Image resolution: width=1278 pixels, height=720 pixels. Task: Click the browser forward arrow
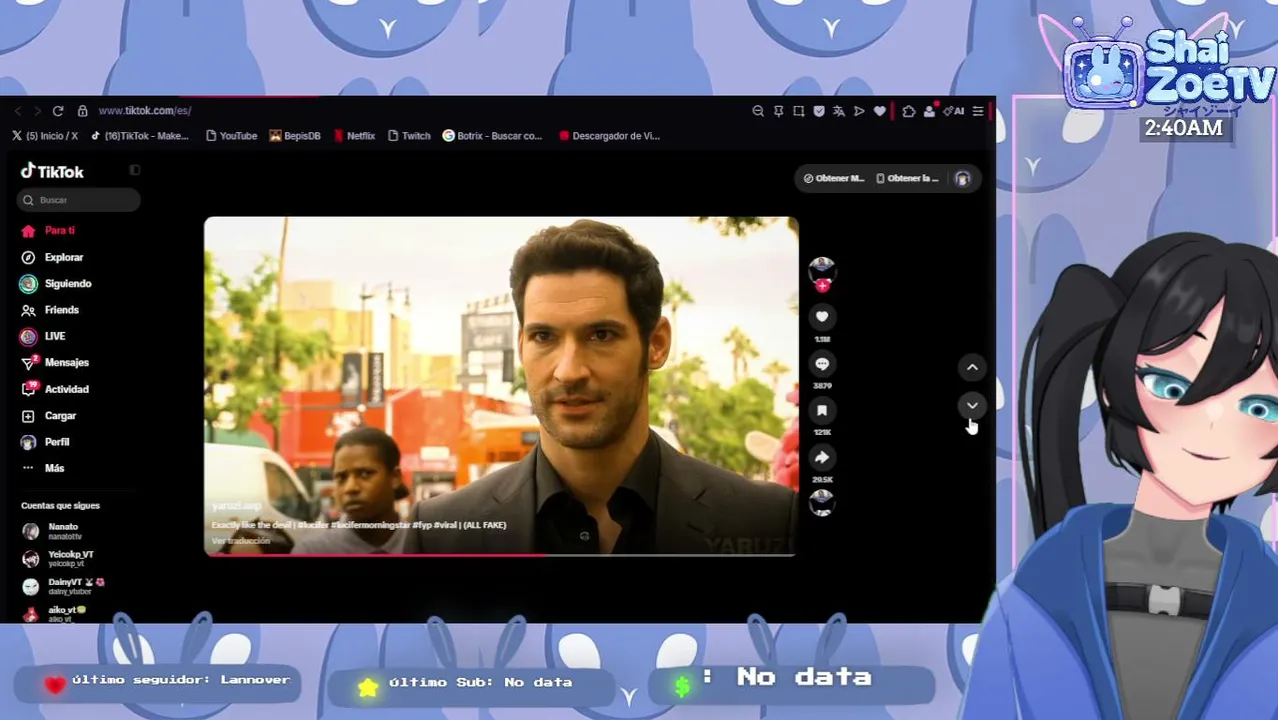pyautogui.click(x=37, y=111)
